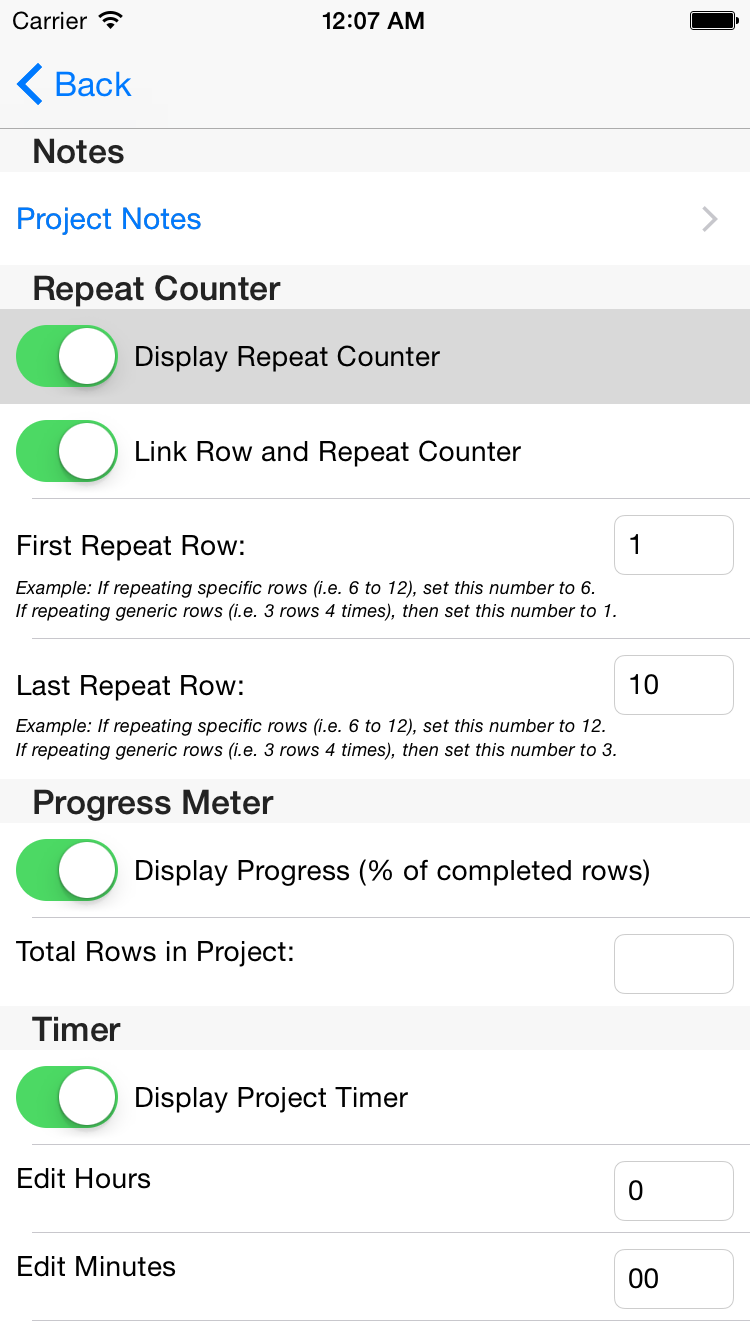This screenshot has height=1334, width=750.
Task: Edit the Last Repeat Row field
Action: pos(673,685)
